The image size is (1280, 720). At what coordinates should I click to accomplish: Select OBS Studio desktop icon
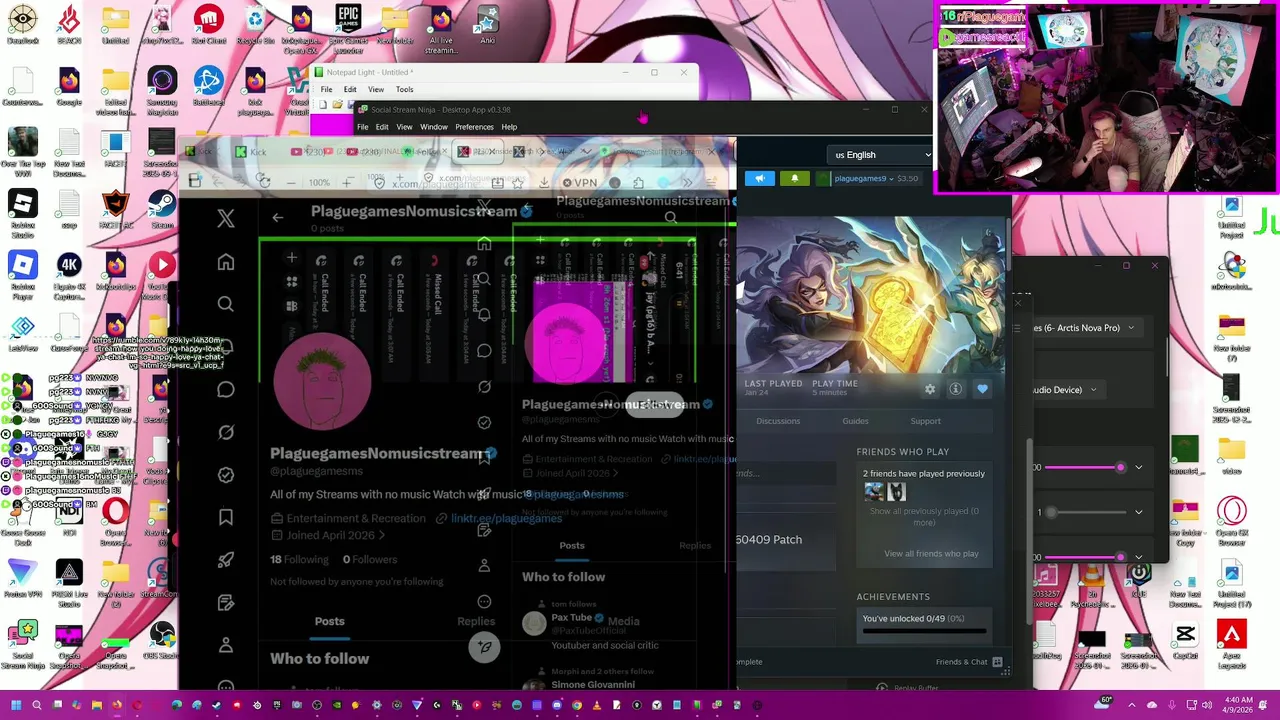tap(162, 641)
